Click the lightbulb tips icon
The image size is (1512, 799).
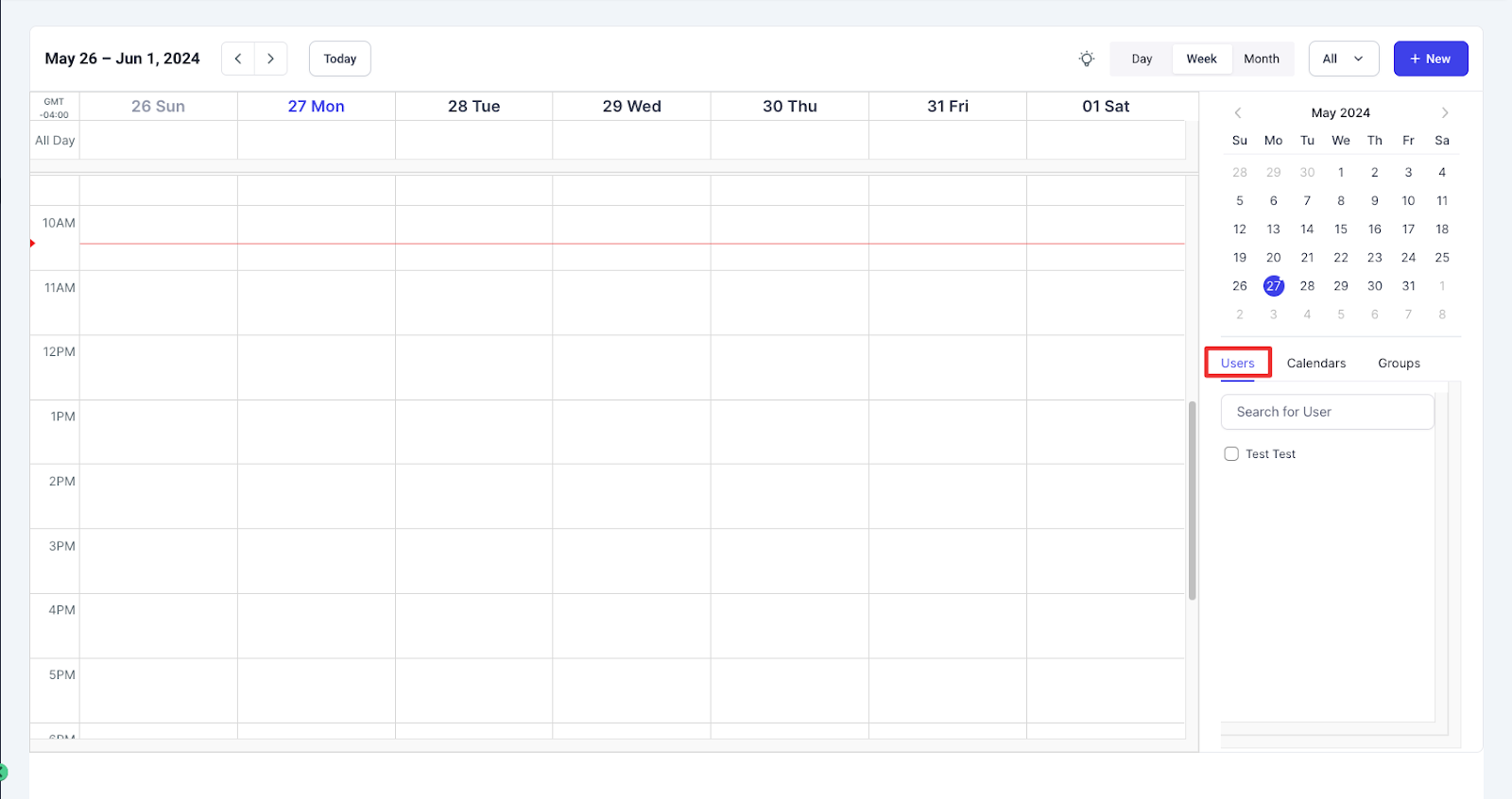point(1087,59)
